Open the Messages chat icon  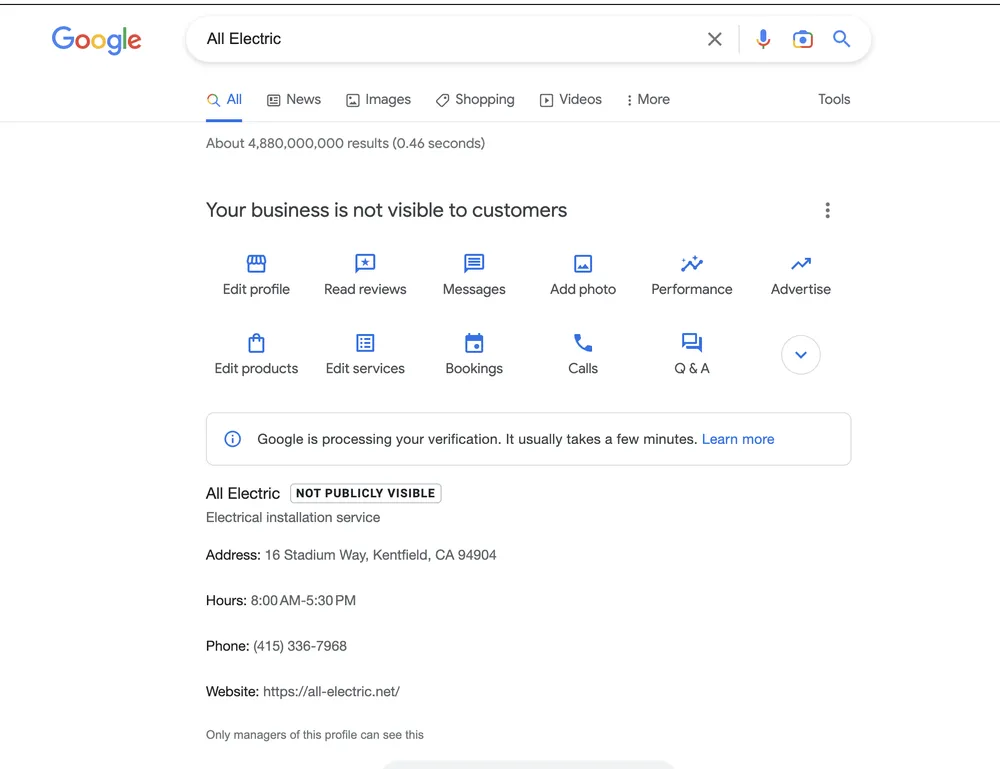(x=474, y=264)
